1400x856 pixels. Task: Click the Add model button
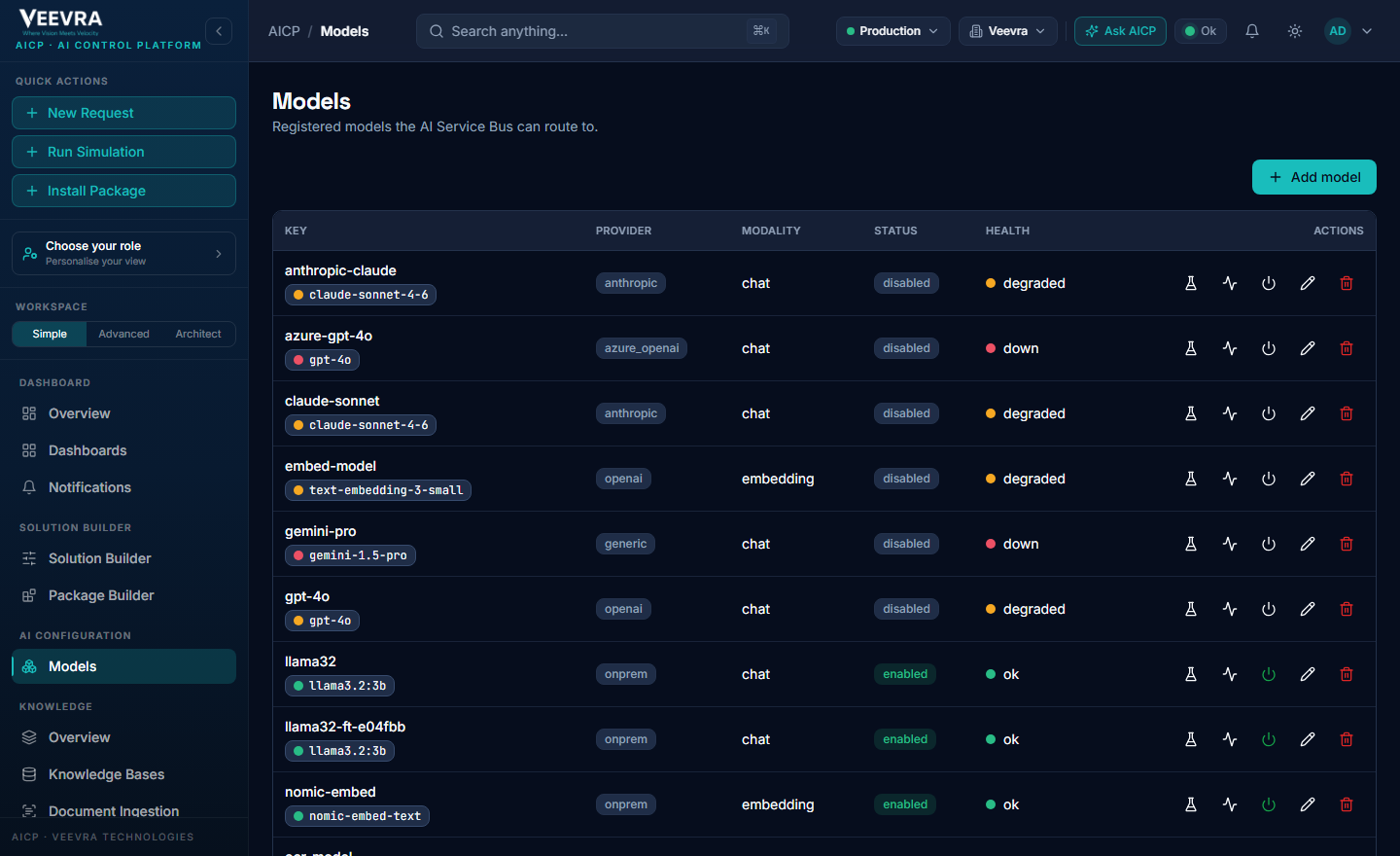pos(1313,177)
